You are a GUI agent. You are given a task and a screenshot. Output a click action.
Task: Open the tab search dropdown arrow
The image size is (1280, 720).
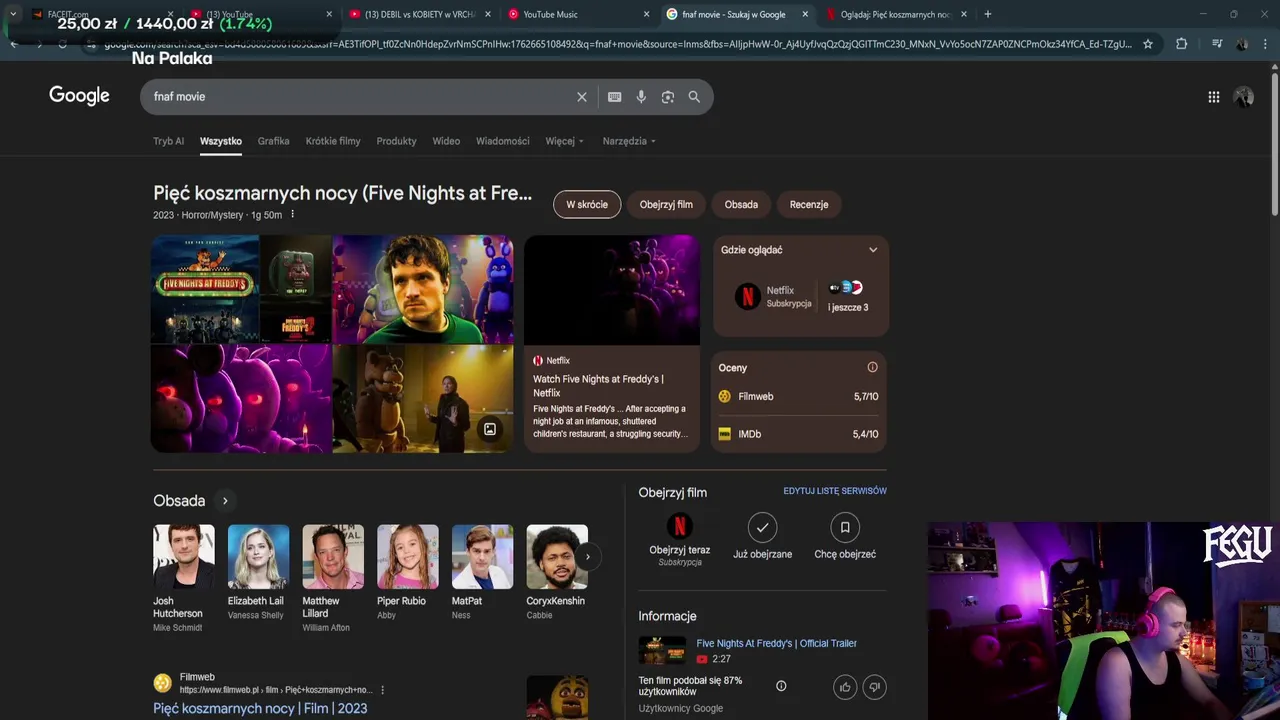pos(13,14)
